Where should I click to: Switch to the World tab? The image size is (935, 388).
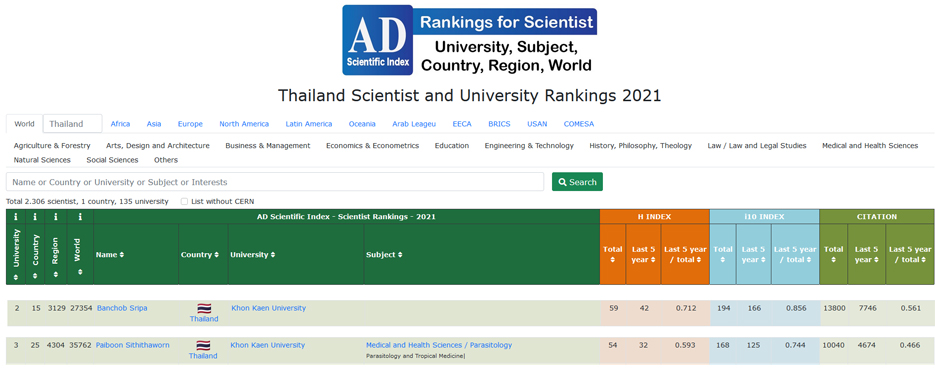(24, 124)
